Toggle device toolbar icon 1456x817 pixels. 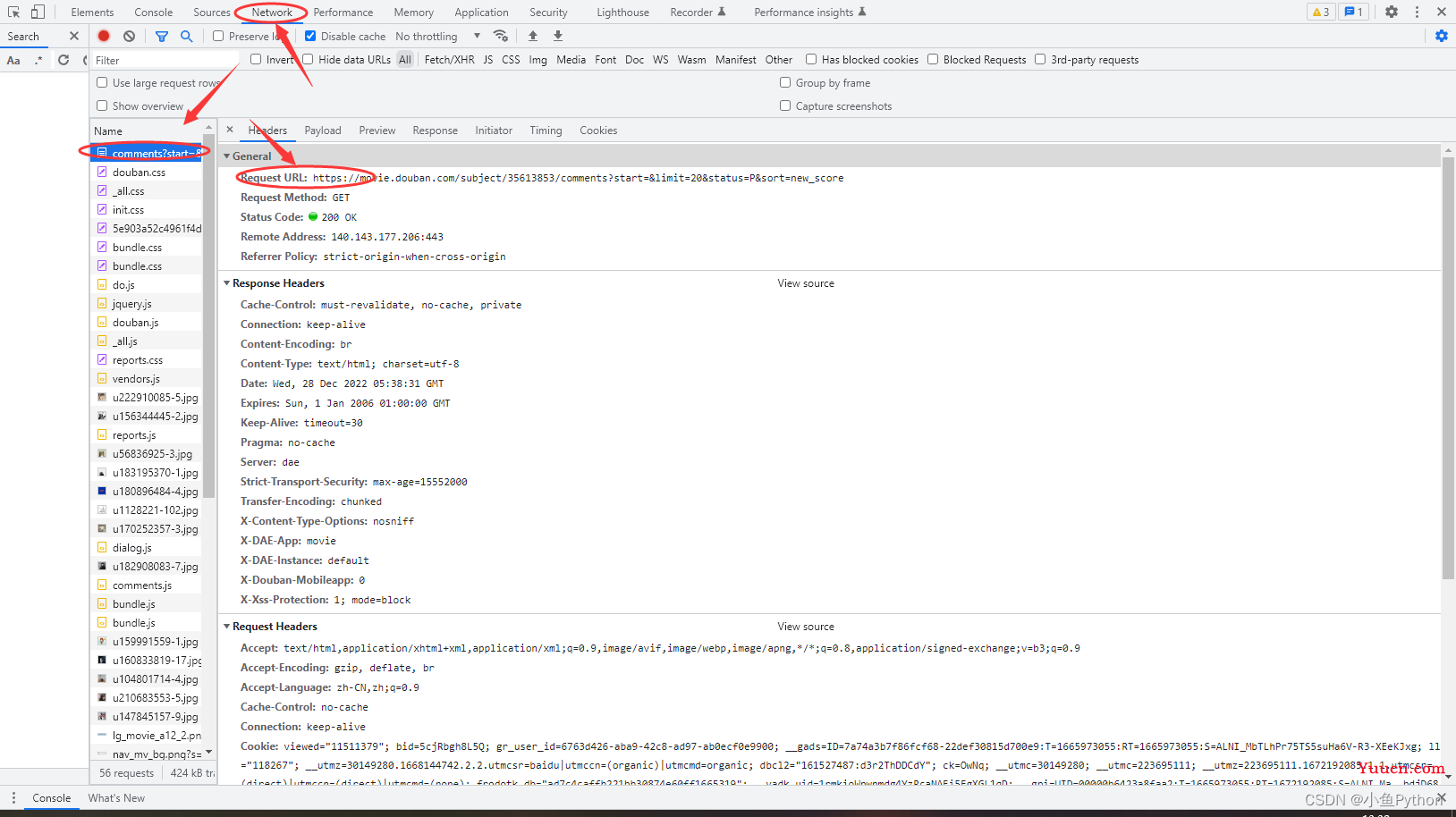click(38, 12)
